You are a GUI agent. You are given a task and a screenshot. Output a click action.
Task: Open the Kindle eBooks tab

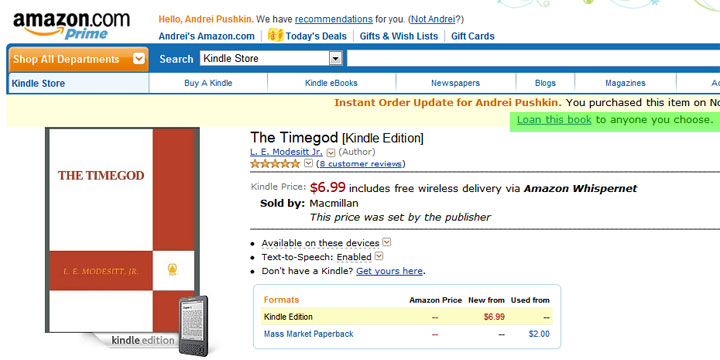(x=331, y=83)
